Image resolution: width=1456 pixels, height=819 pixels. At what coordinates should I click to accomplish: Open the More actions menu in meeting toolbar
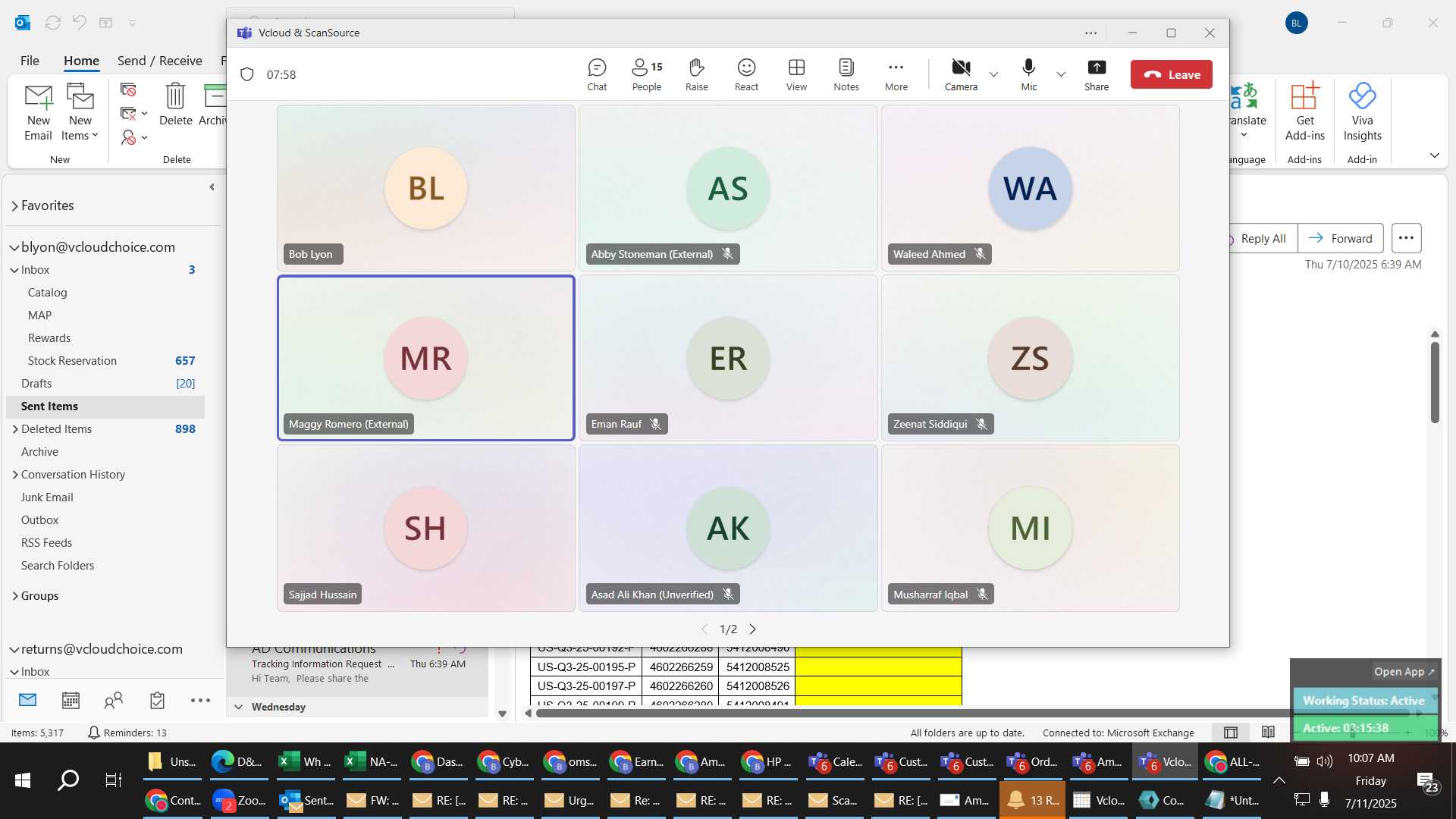tap(896, 75)
